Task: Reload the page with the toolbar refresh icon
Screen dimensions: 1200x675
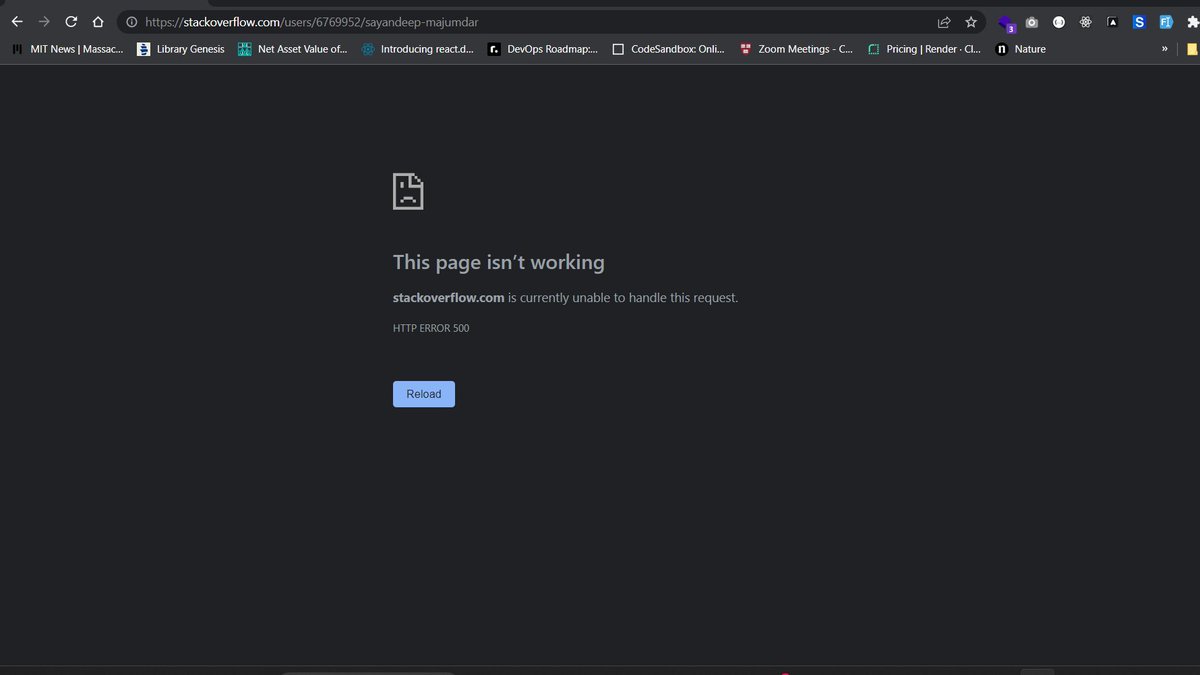Action: coord(71,22)
